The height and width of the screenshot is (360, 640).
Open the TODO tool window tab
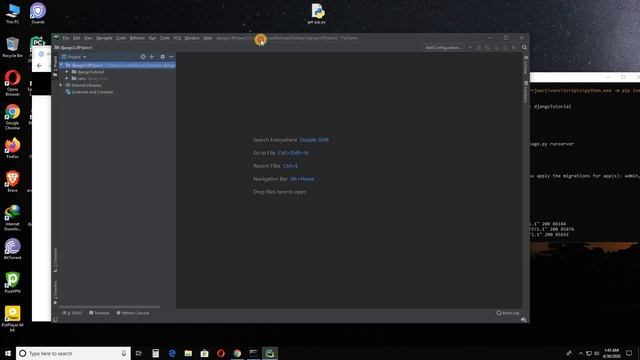coord(72,313)
